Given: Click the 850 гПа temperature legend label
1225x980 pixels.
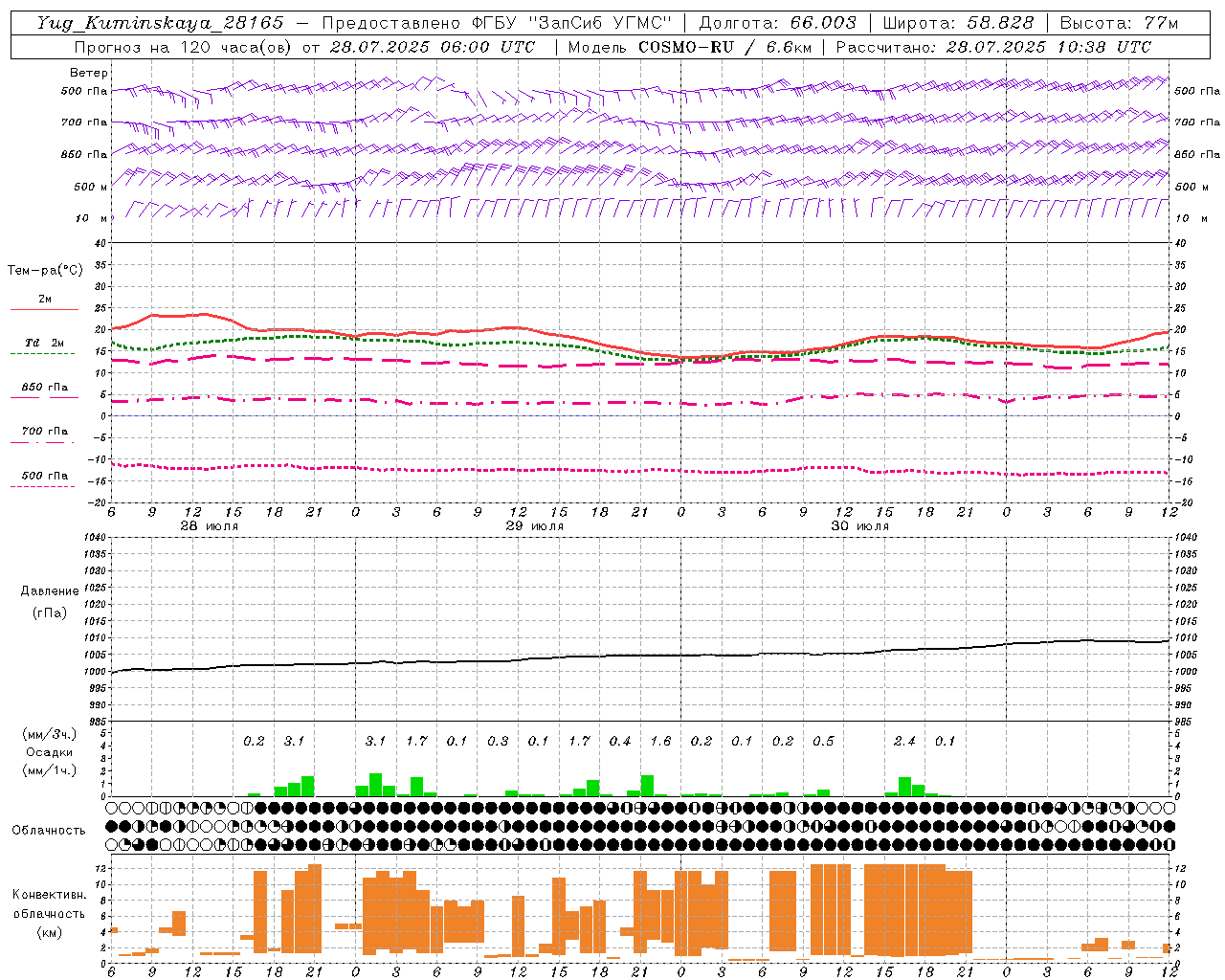Looking at the screenshot, I should point(45,388).
